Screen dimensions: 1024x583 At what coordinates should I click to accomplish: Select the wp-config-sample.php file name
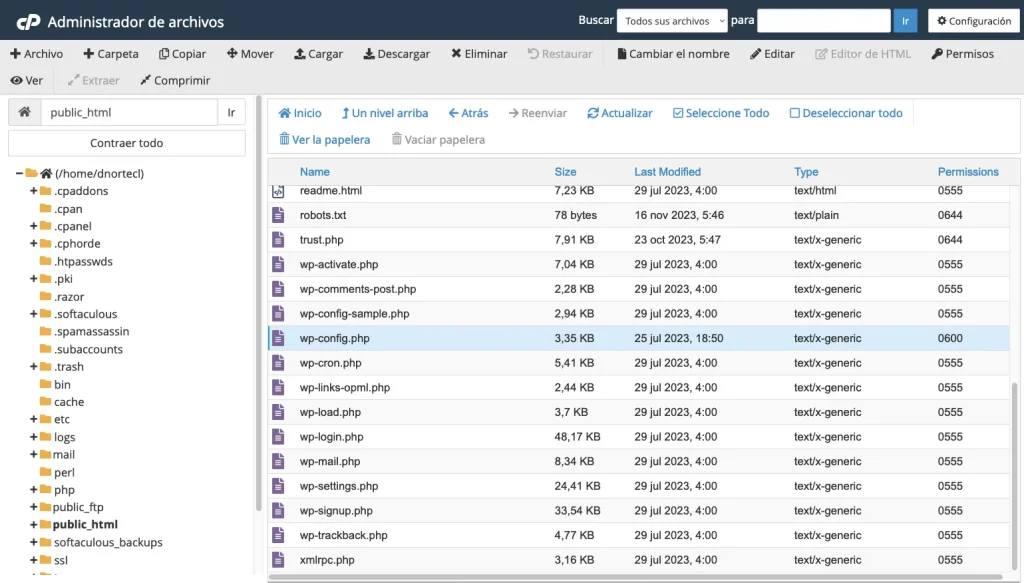(355, 313)
